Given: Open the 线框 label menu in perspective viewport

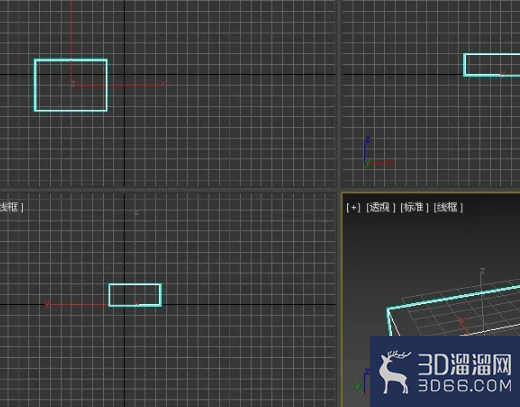Looking at the screenshot, I should tap(448, 207).
